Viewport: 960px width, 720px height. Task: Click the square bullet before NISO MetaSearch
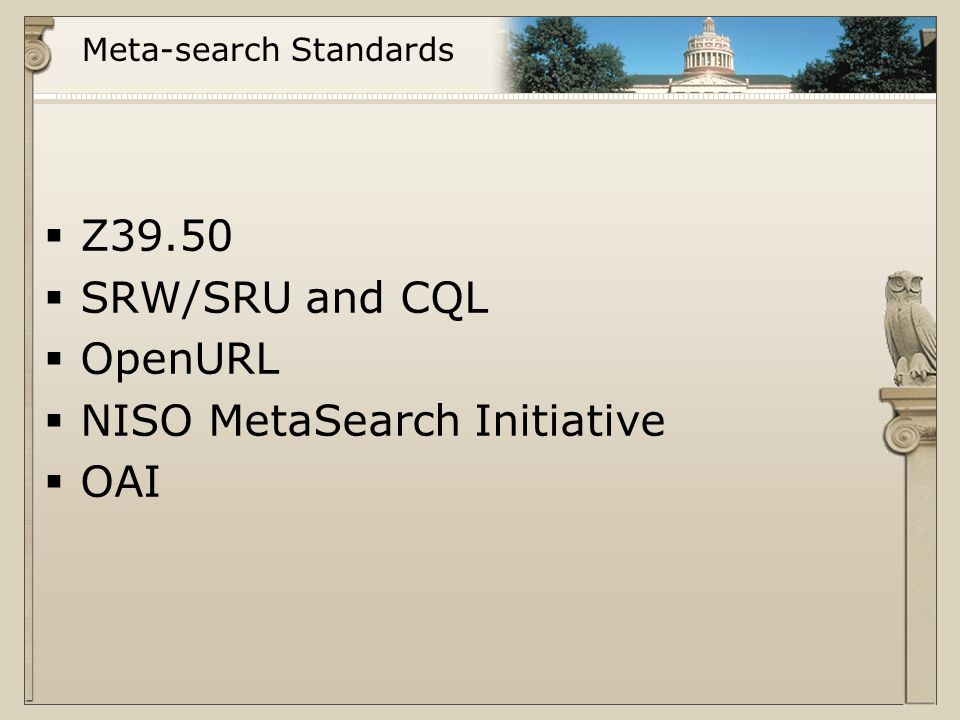tap(54, 421)
